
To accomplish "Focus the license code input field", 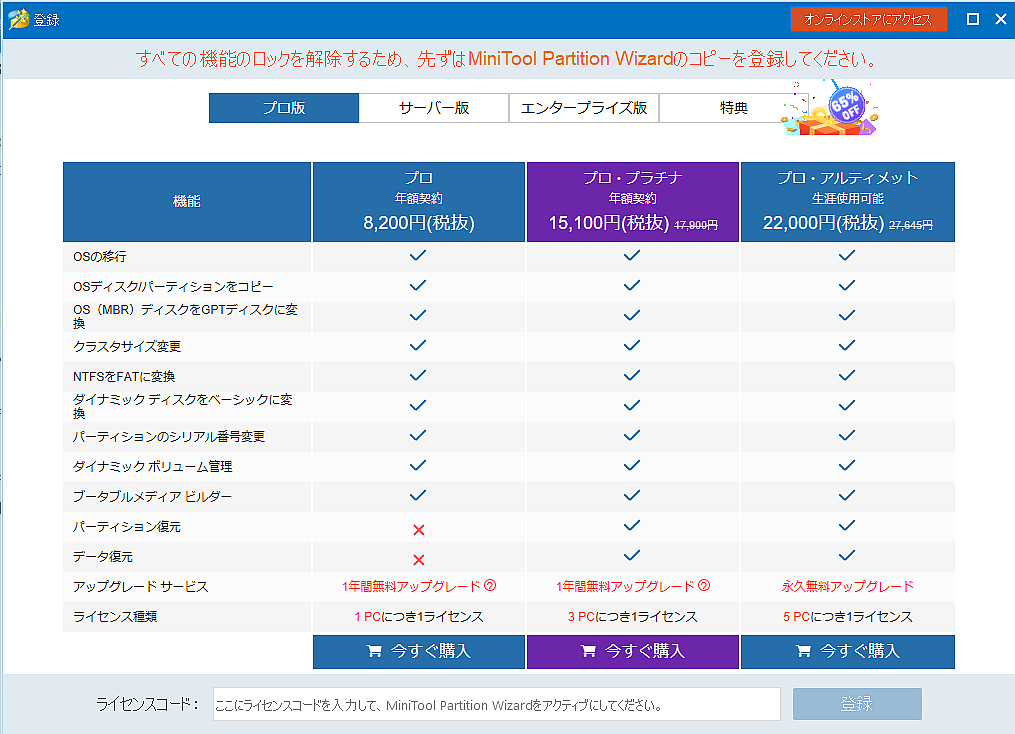I will pos(496,704).
